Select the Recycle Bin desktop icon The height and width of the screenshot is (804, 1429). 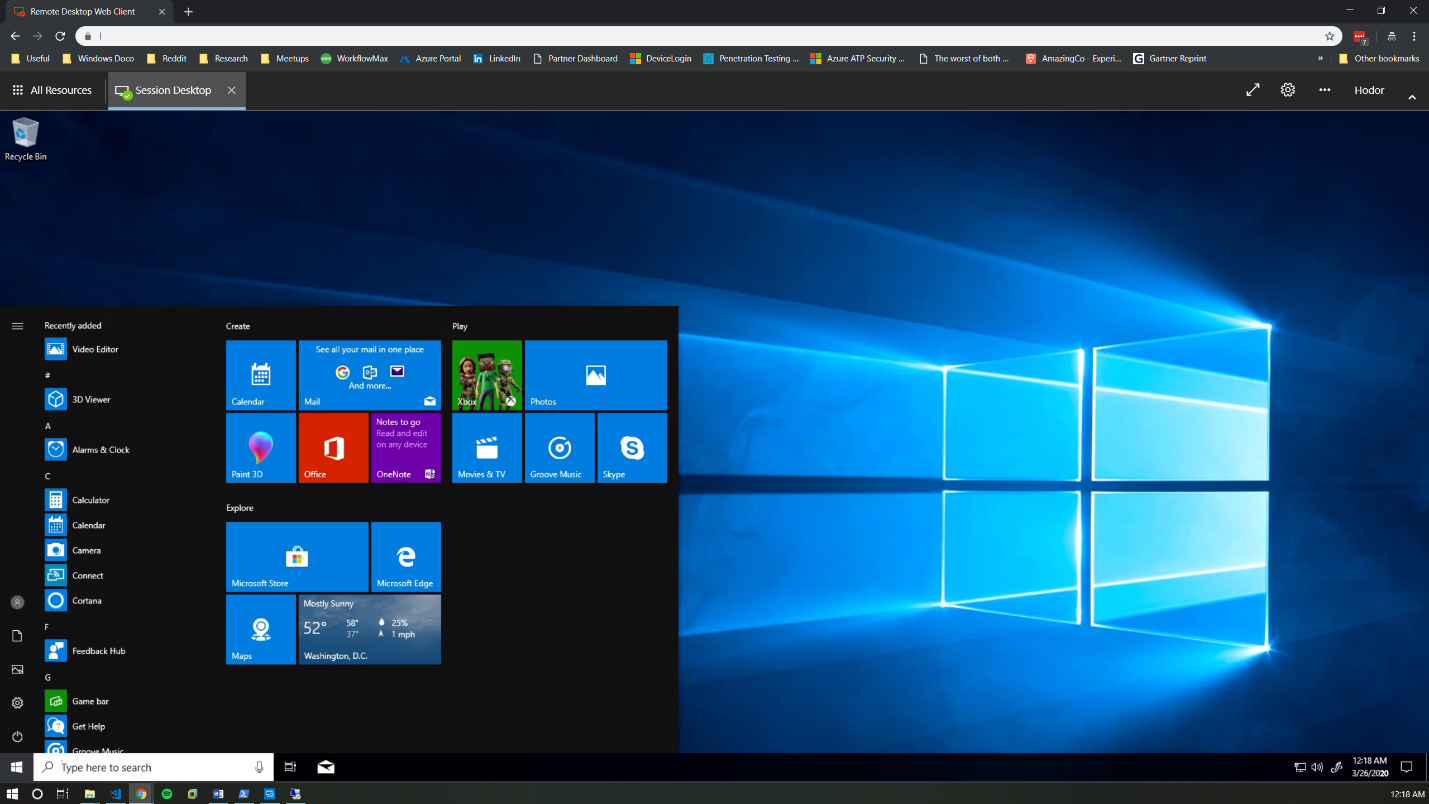click(x=25, y=139)
